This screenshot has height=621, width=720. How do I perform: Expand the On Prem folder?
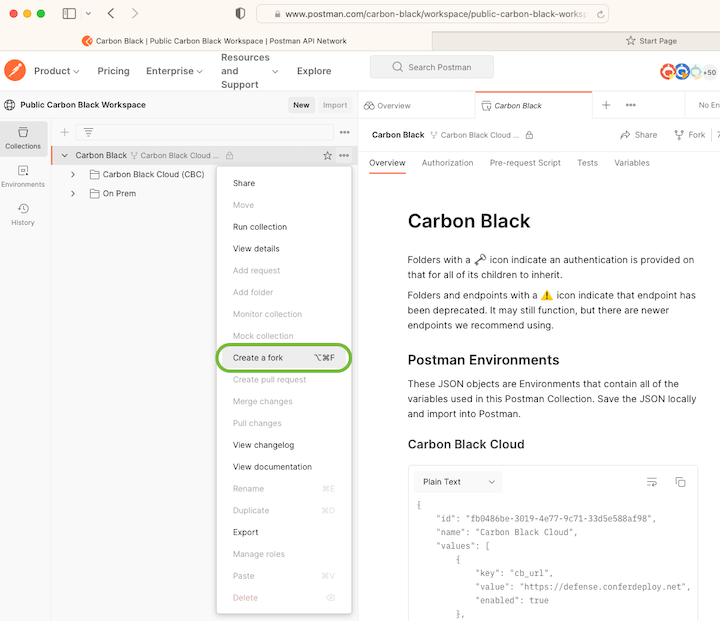[x=73, y=194]
